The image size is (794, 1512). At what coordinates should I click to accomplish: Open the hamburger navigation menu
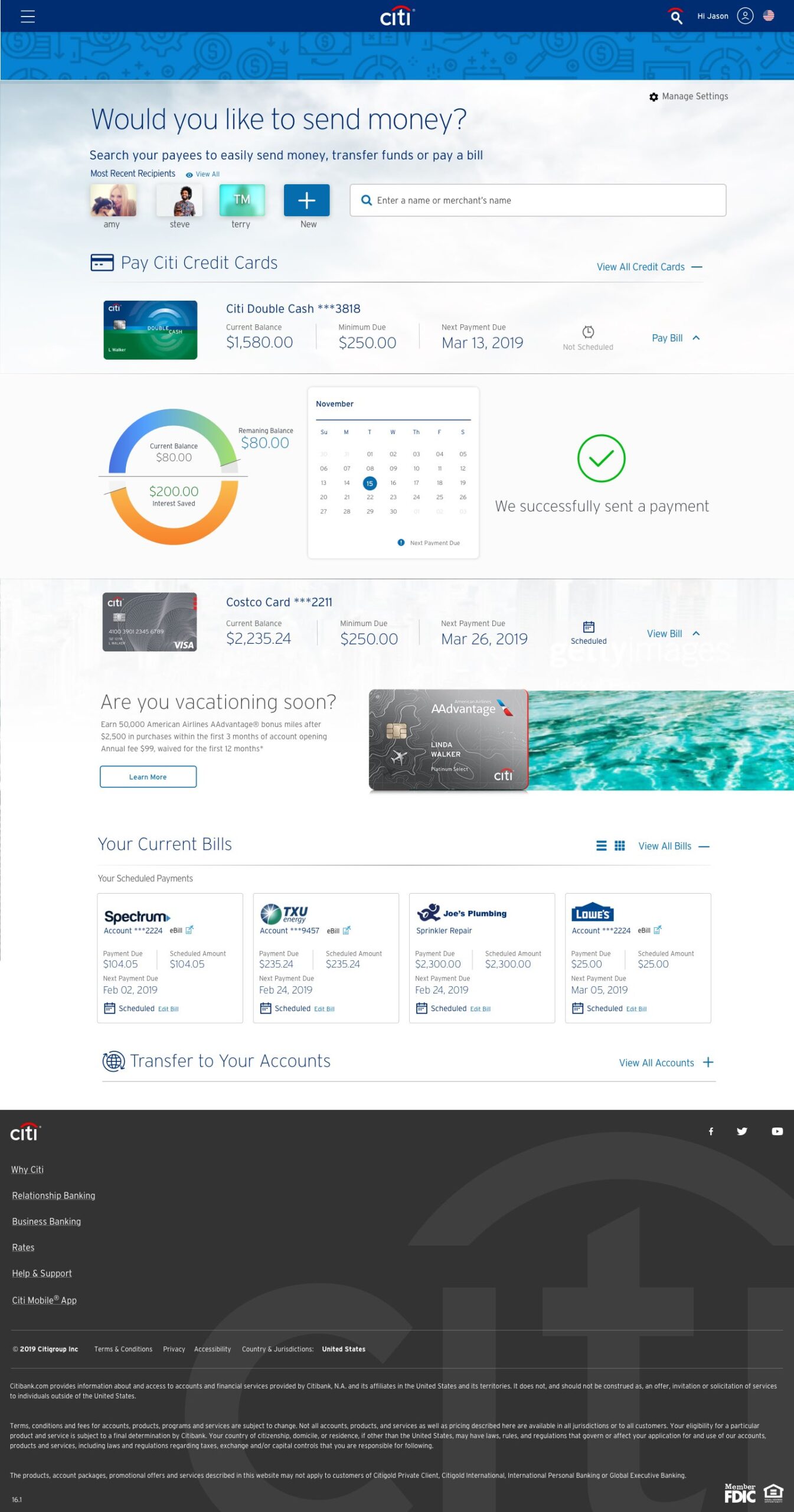(x=28, y=16)
